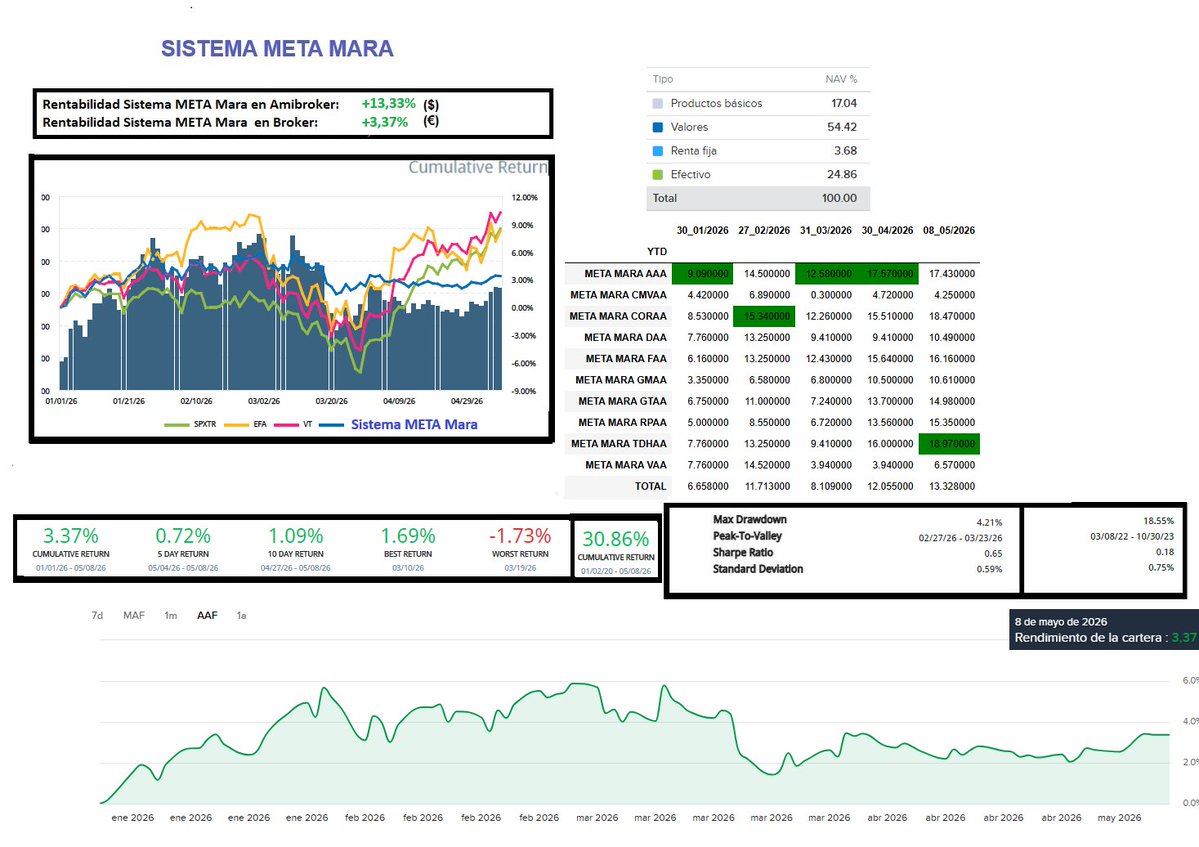Click the 08_05/2026 date column header
Screen dimensions: 1199x847
click(949, 230)
